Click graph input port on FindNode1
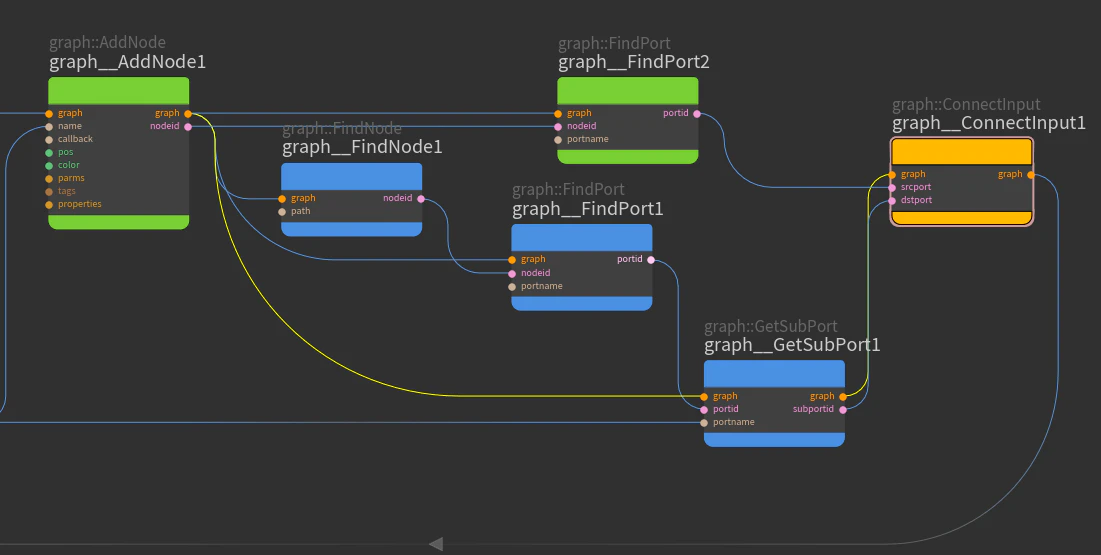1101x555 pixels. point(282,199)
